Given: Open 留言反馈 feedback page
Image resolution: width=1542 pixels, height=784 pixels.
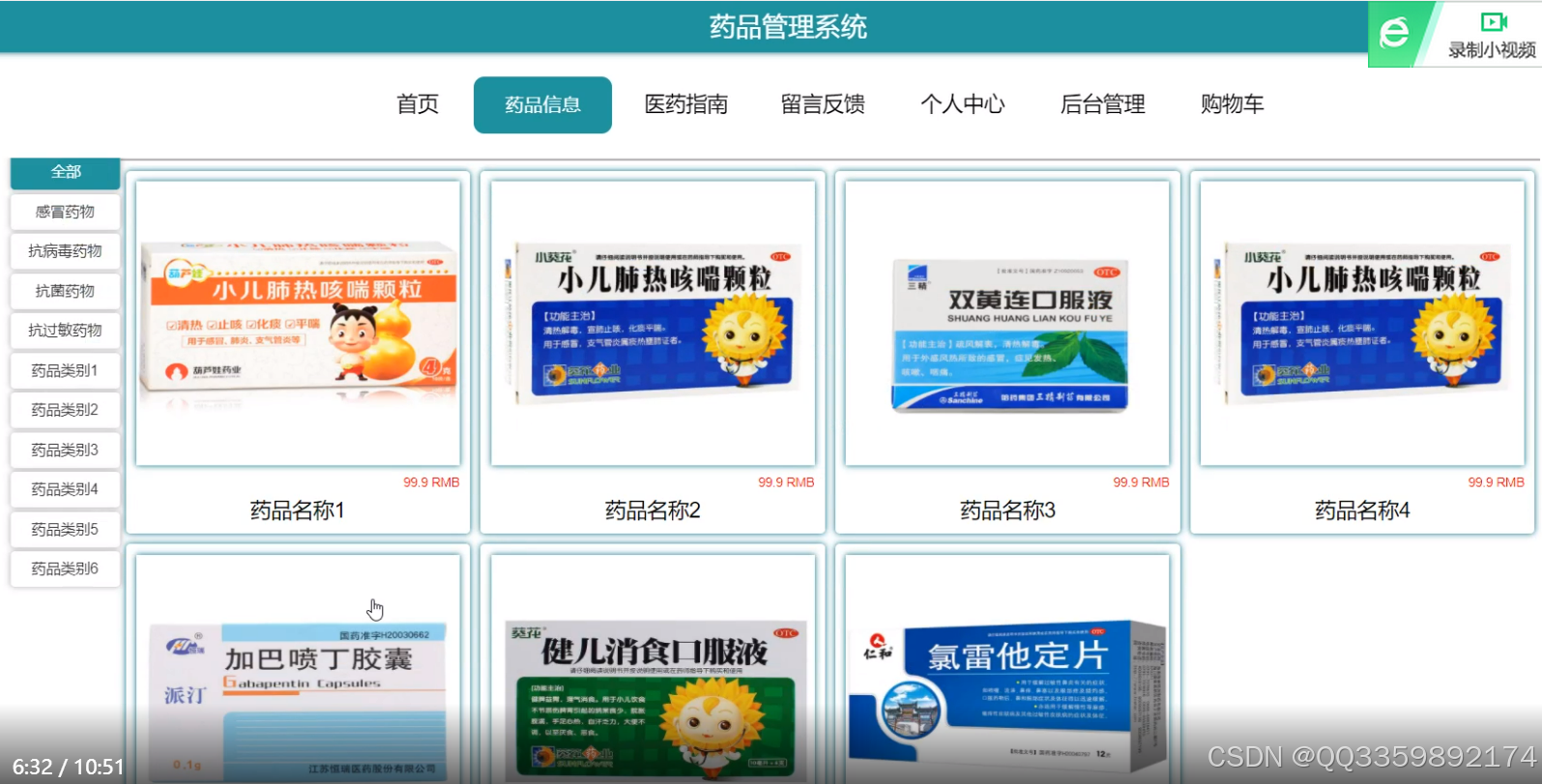Looking at the screenshot, I should pos(823,104).
